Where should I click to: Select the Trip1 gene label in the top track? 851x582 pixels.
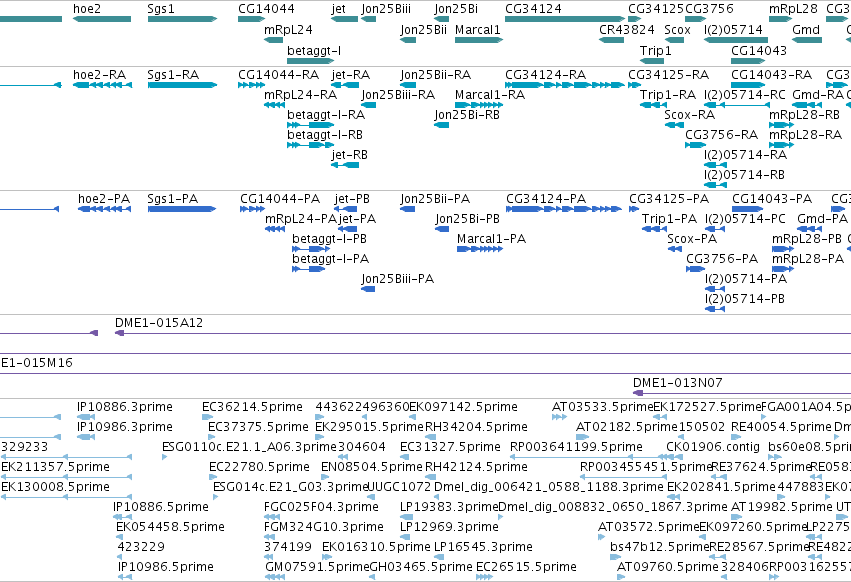pos(656,50)
